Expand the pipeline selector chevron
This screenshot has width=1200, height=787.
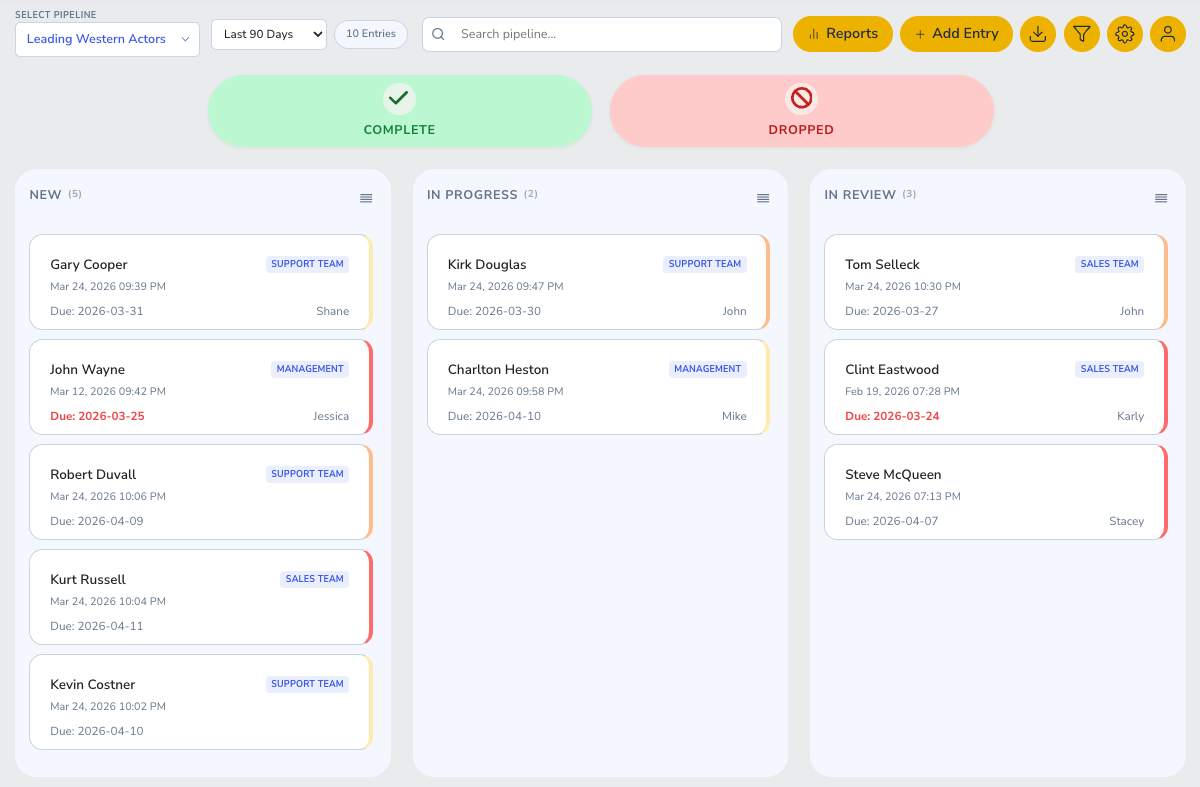coord(184,40)
